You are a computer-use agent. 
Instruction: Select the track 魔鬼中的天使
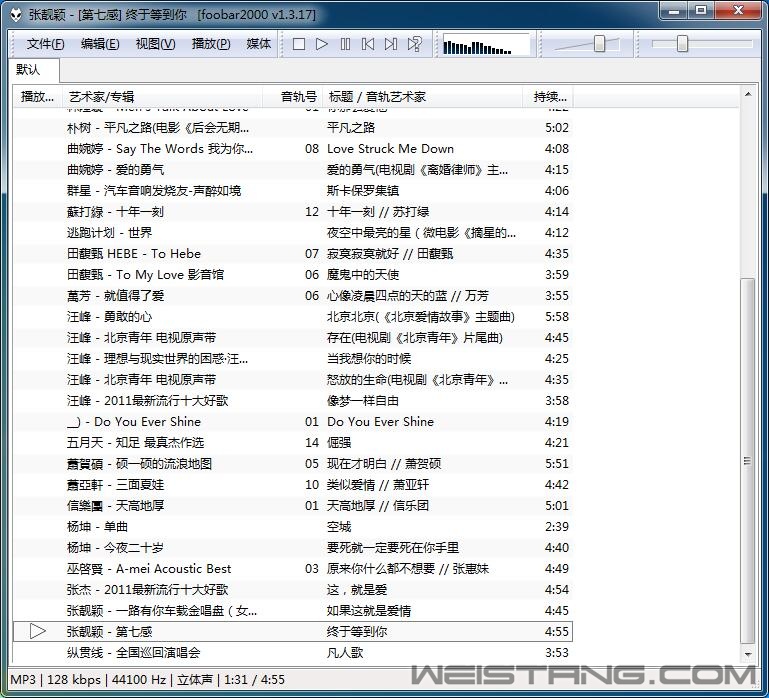pyautogui.click(x=293, y=275)
